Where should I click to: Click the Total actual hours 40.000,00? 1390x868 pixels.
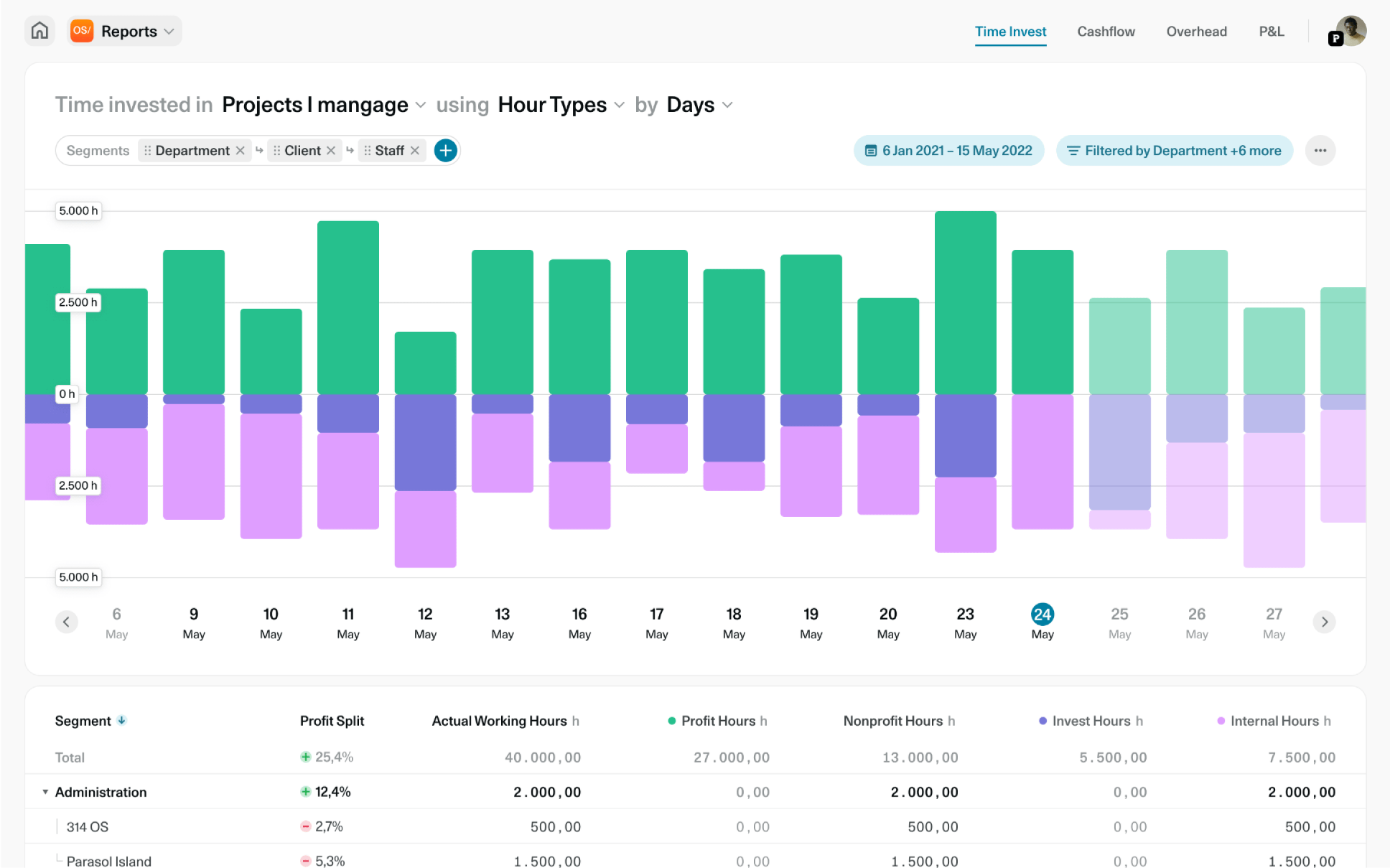543,757
